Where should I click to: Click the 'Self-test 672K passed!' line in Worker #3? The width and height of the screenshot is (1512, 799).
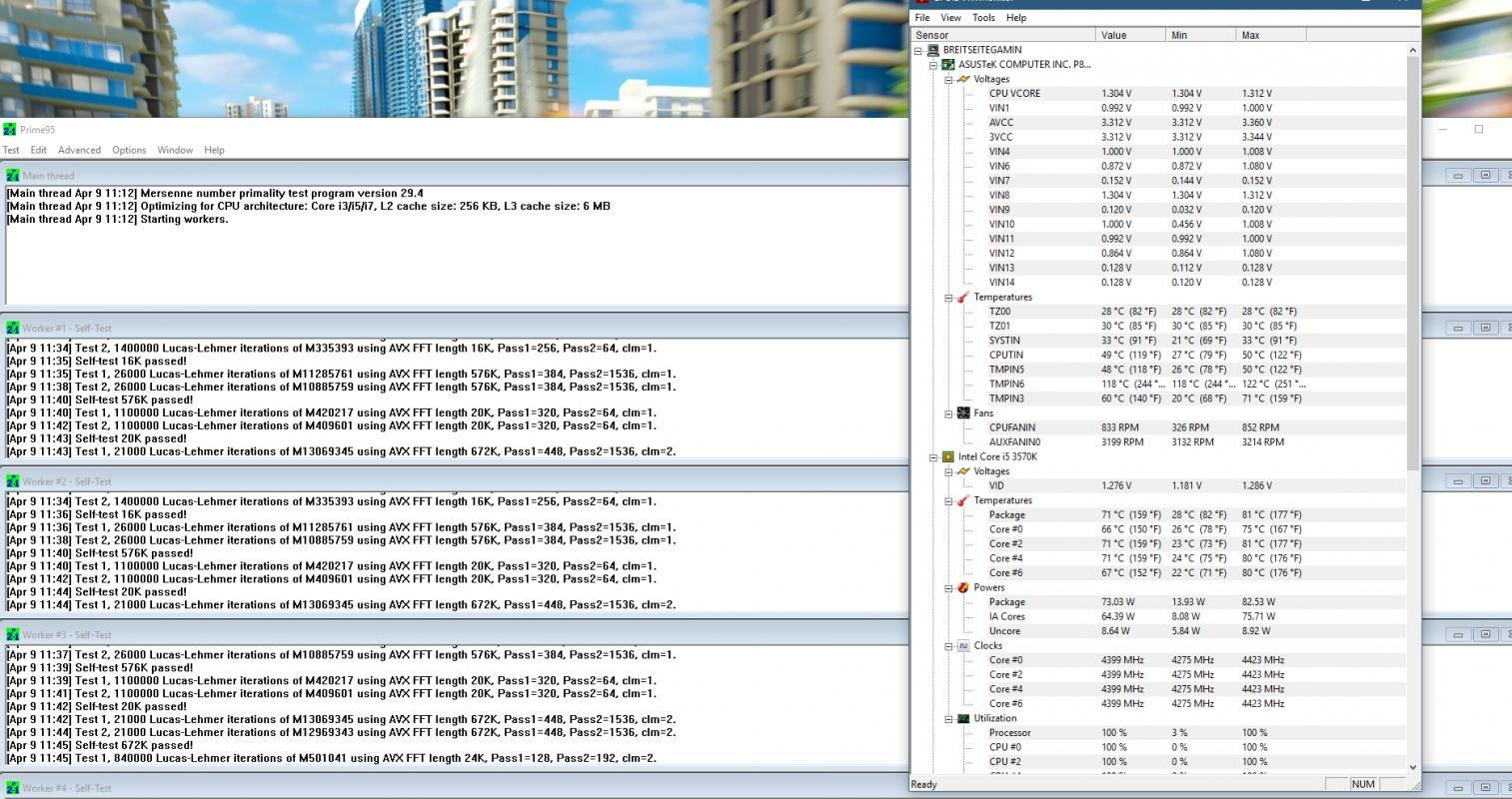click(x=100, y=745)
